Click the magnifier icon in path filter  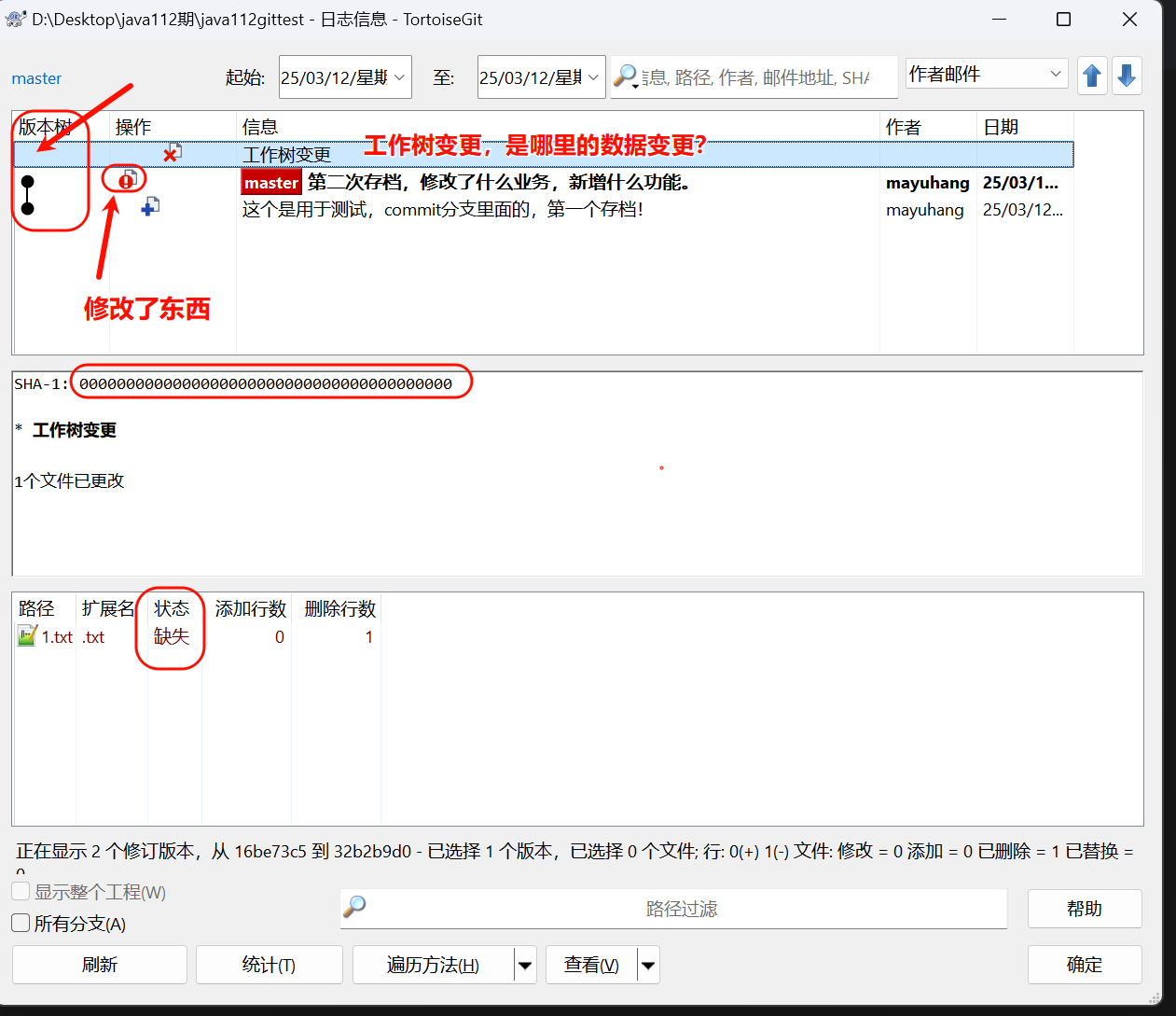click(x=355, y=907)
